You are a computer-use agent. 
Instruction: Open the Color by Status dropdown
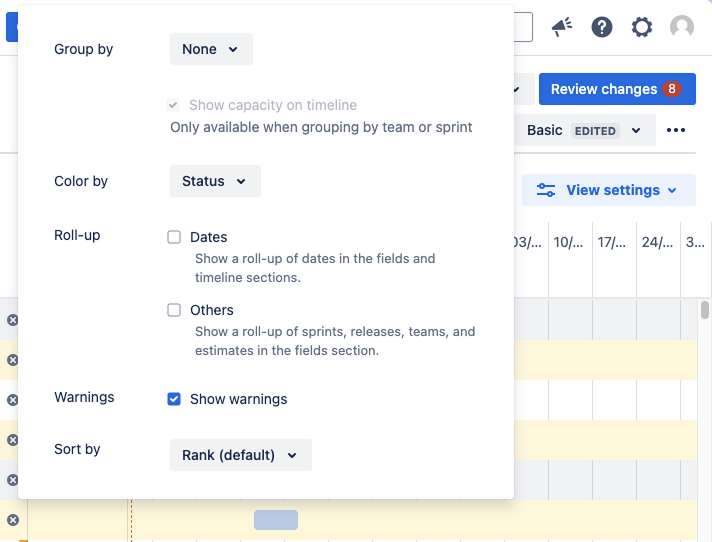pos(215,181)
